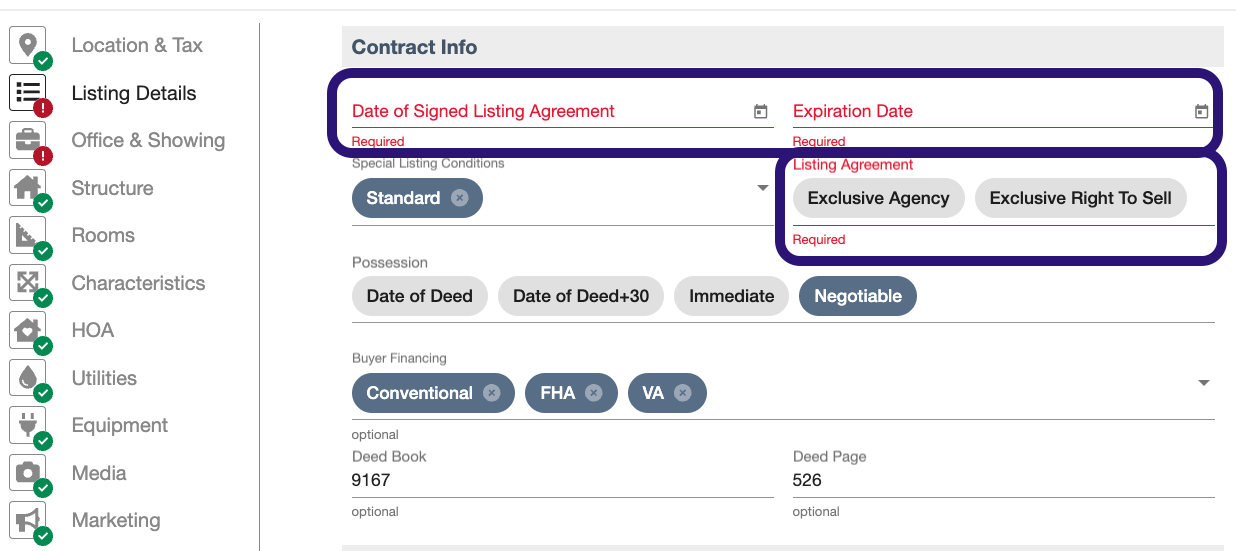Select the Marketing megaphone icon
The height and width of the screenshot is (551, 1236).
(x=28, y=520)
